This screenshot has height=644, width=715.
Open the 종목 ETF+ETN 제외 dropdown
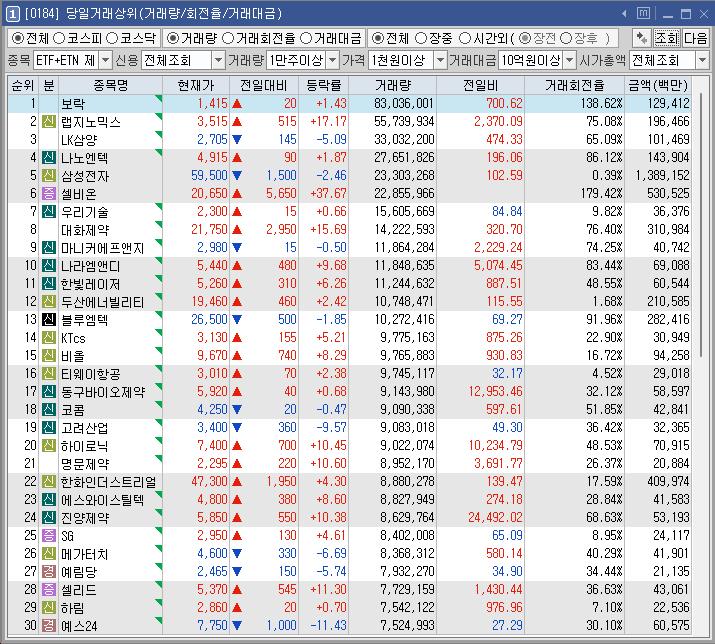105,60
